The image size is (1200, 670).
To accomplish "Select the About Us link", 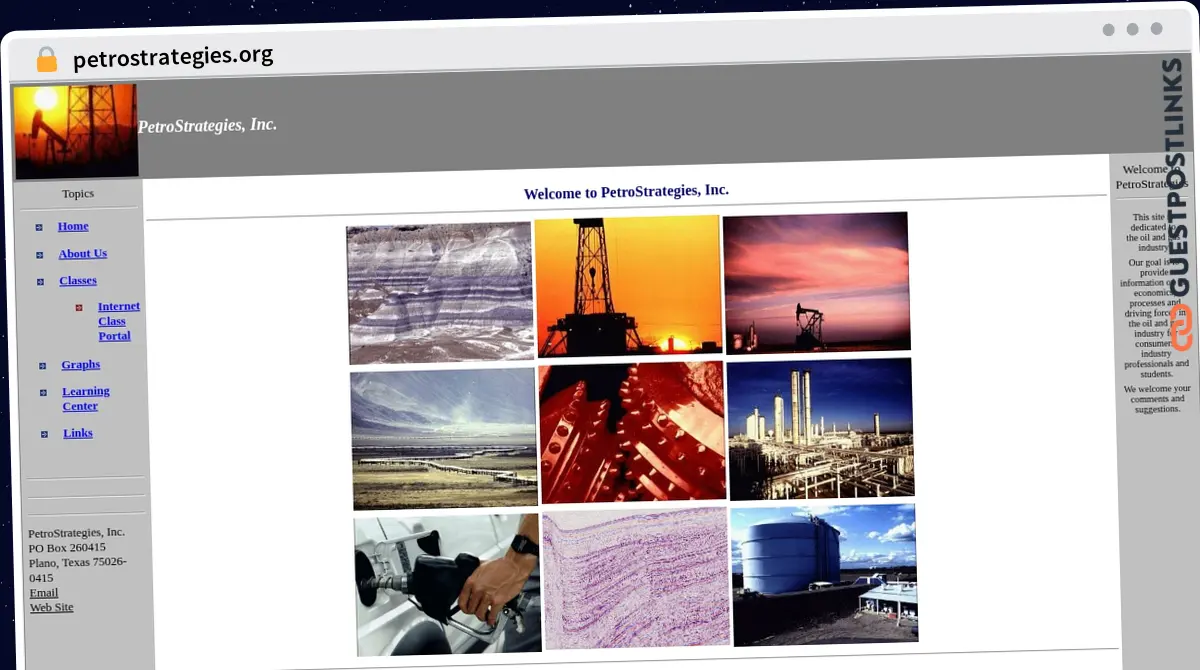I will (x=82, y=254).
